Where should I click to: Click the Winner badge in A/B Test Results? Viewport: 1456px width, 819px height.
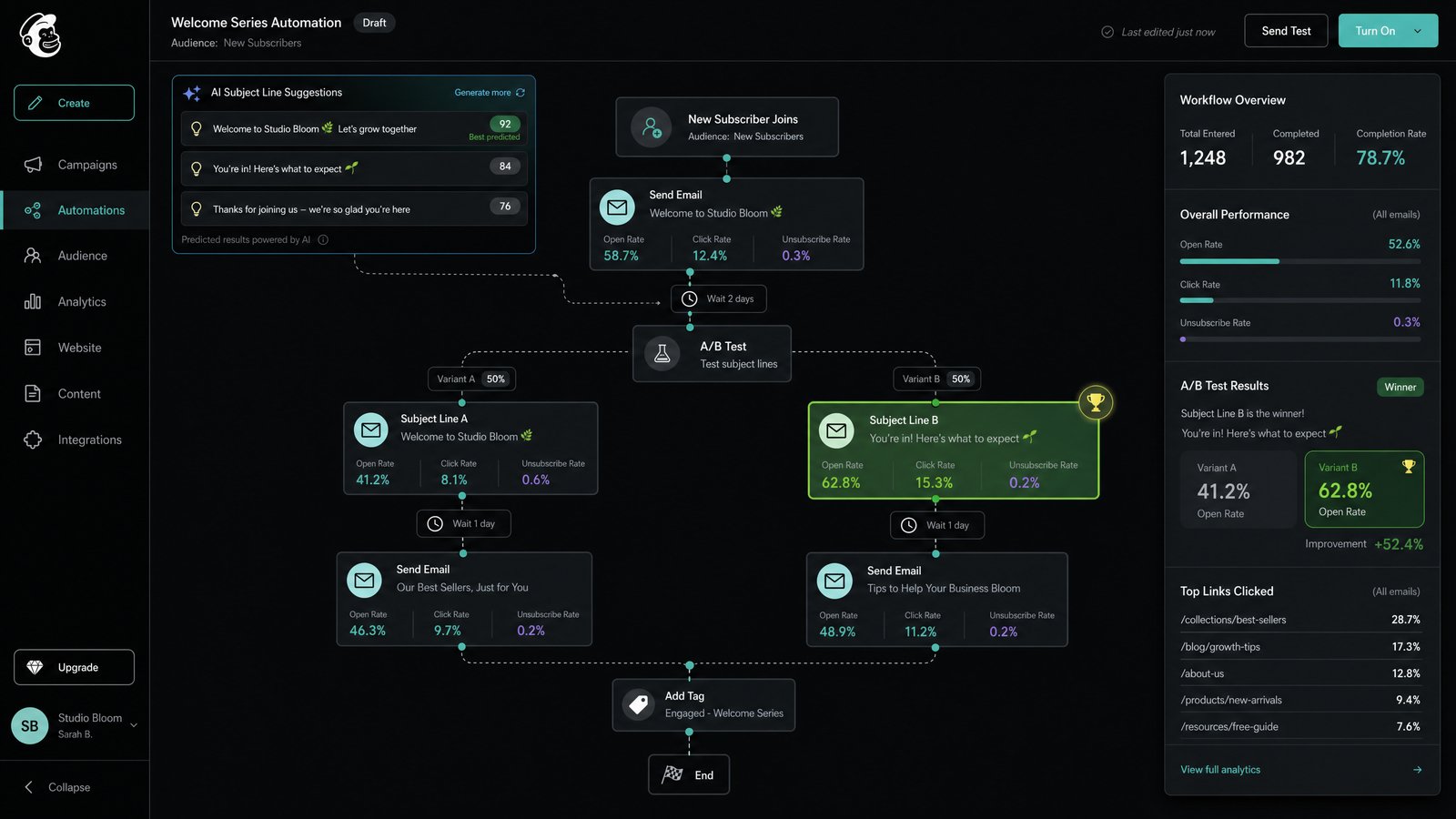pos(1400,387)
